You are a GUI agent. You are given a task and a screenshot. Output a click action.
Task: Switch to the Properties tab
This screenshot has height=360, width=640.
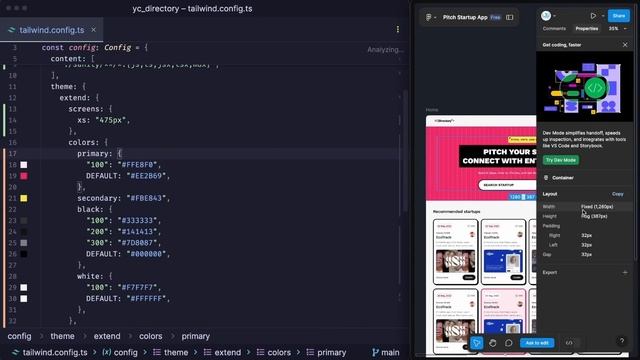pos(587,29)
